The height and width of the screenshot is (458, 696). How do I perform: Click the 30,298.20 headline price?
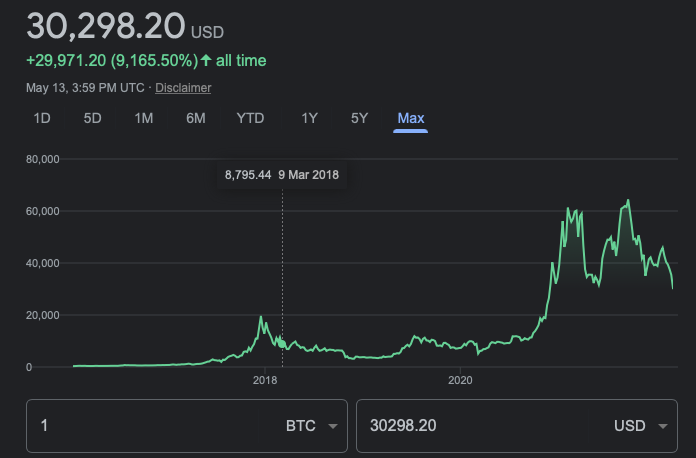[106, 26]
